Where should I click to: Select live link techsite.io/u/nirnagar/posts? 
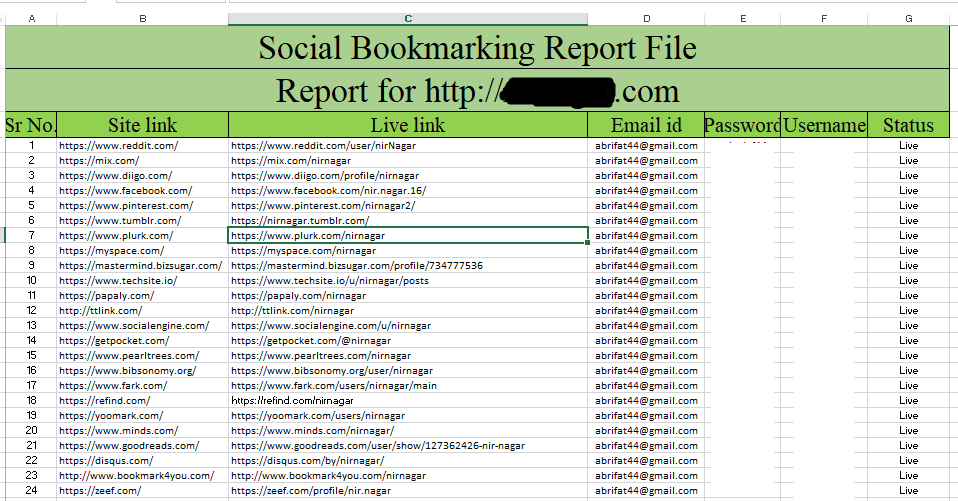pos(330,280)
